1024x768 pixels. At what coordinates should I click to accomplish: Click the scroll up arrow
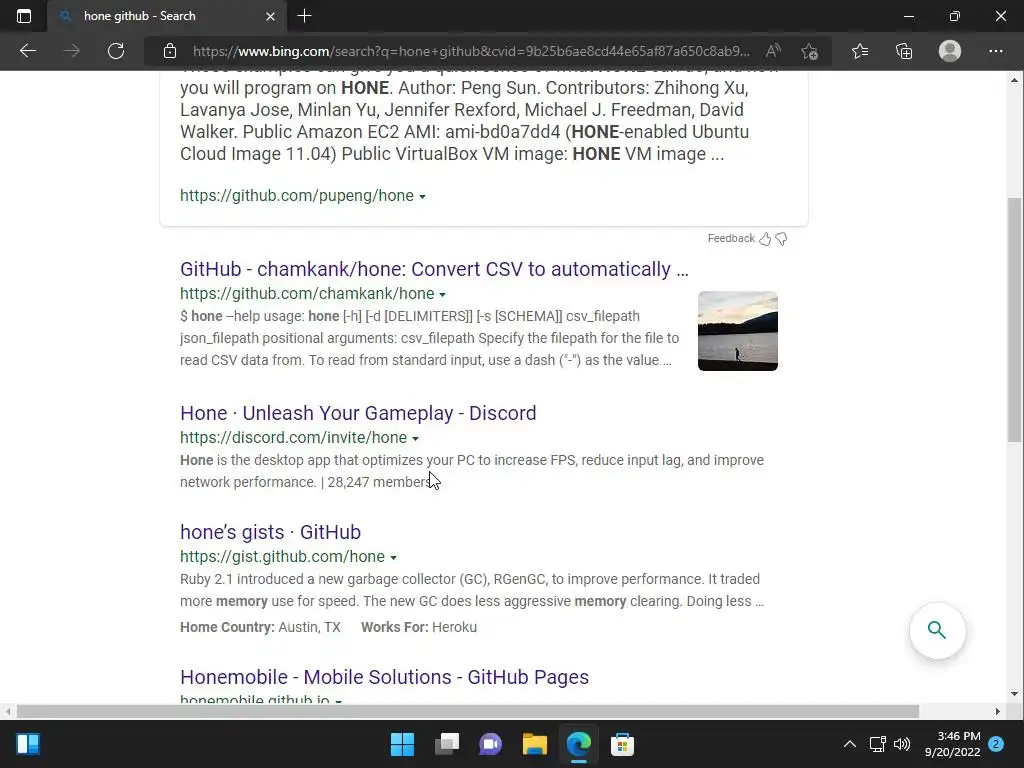coord(1014,80)
